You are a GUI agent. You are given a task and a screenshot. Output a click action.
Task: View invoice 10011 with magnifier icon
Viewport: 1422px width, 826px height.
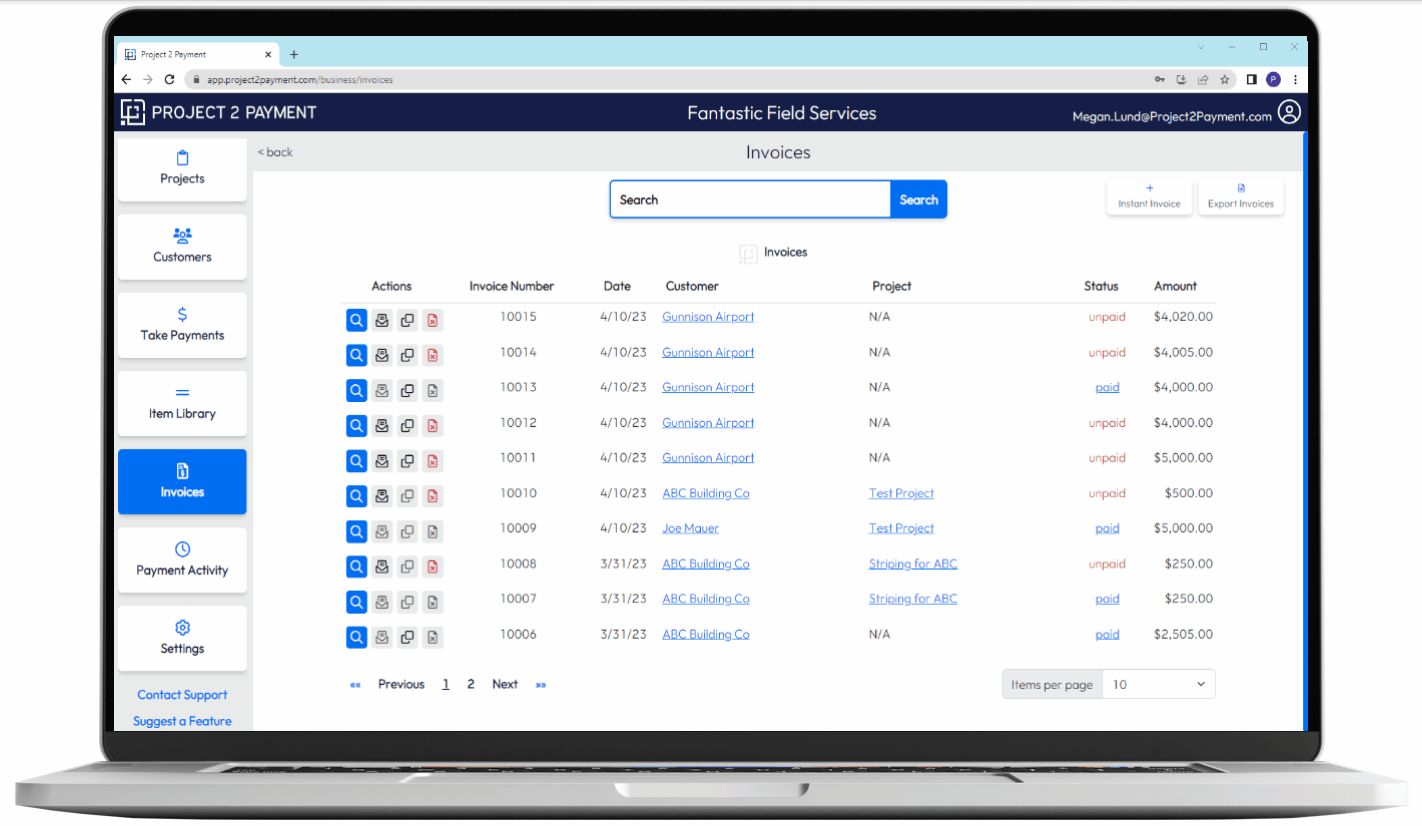pyautogui.click(x=357, y=461)
